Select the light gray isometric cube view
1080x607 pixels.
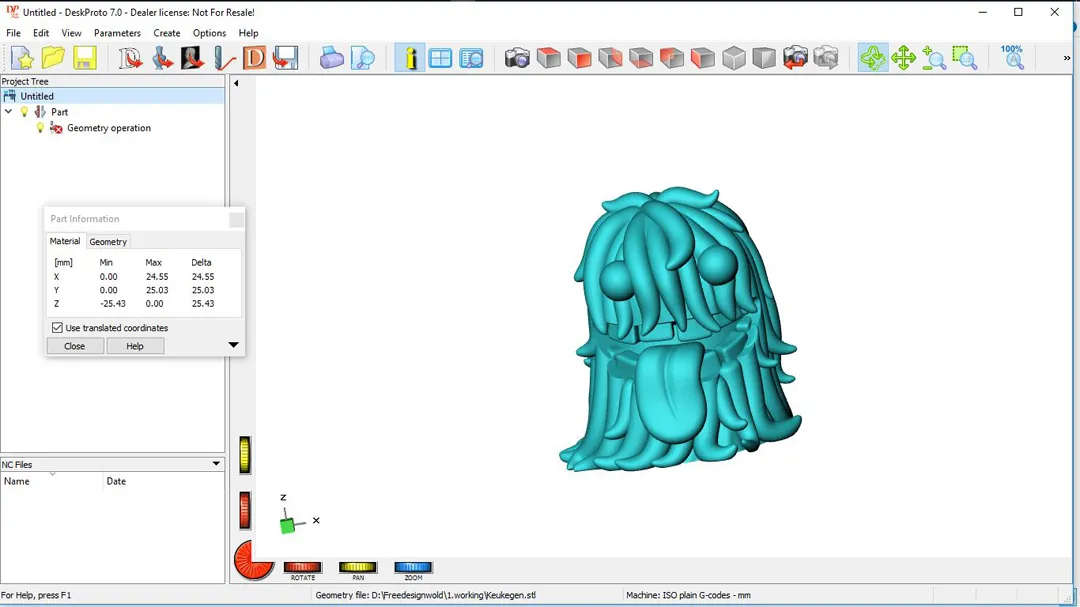click(734, 58)
